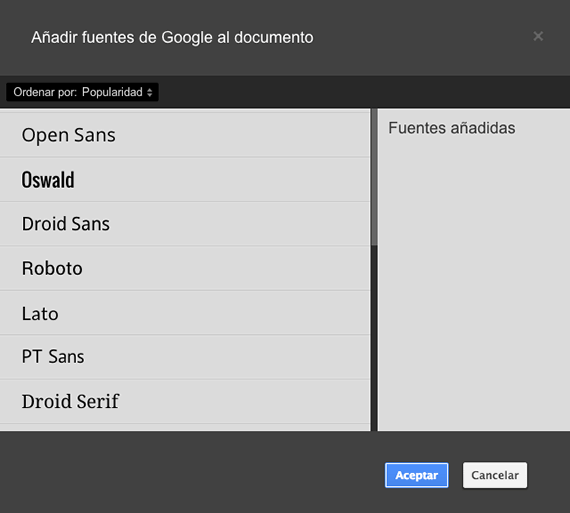The height and width of the screenshot is (513, 570).
Task: Select the Lato font
Action: tap(185, 313)
